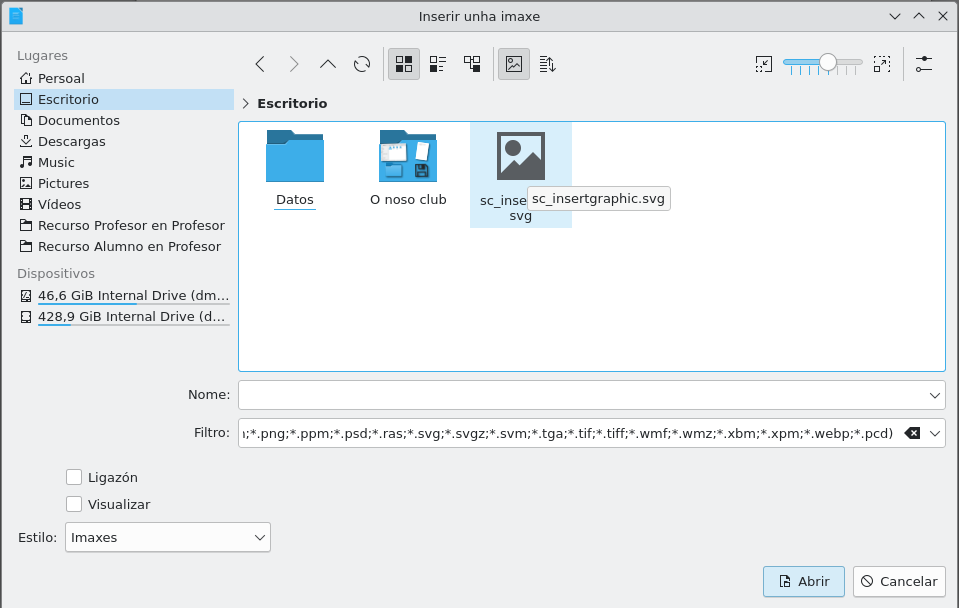
Task: Click the document icon in the title bar
Action: 16,16
